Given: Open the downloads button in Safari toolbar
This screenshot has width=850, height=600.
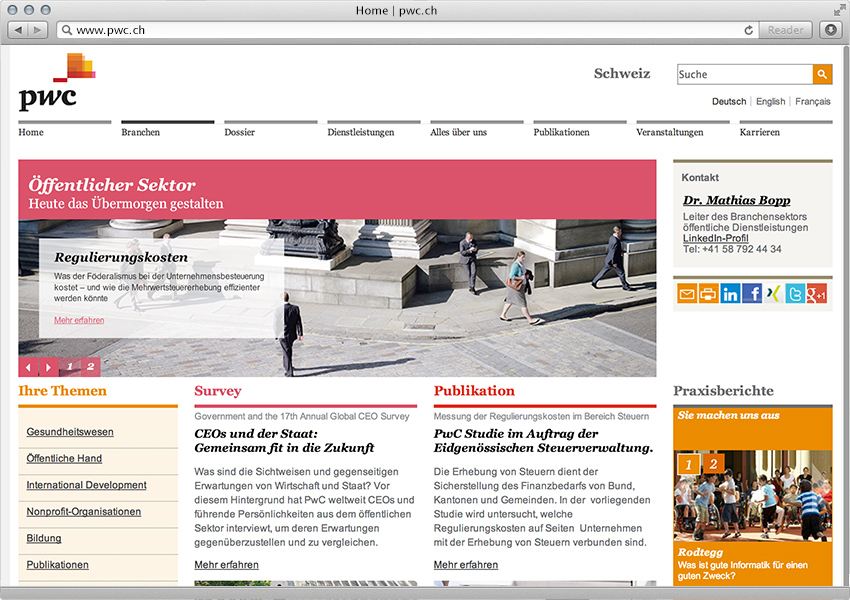Looking at the screenshot, I should pyautogui.click(x=830, y=30).
